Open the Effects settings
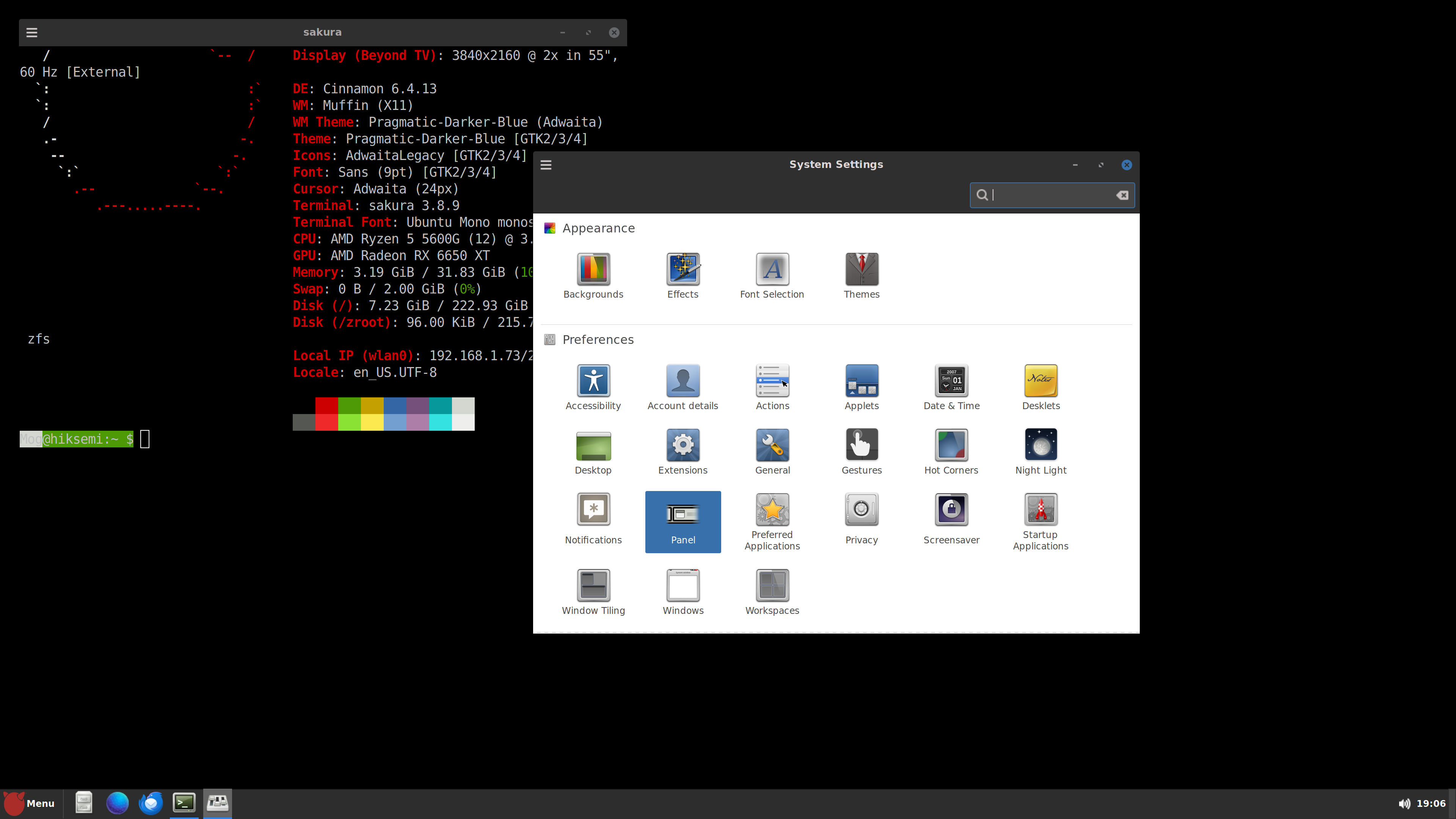Viewport: 1456px width, 819px height. pyautogui.click(x=683, y=276)
